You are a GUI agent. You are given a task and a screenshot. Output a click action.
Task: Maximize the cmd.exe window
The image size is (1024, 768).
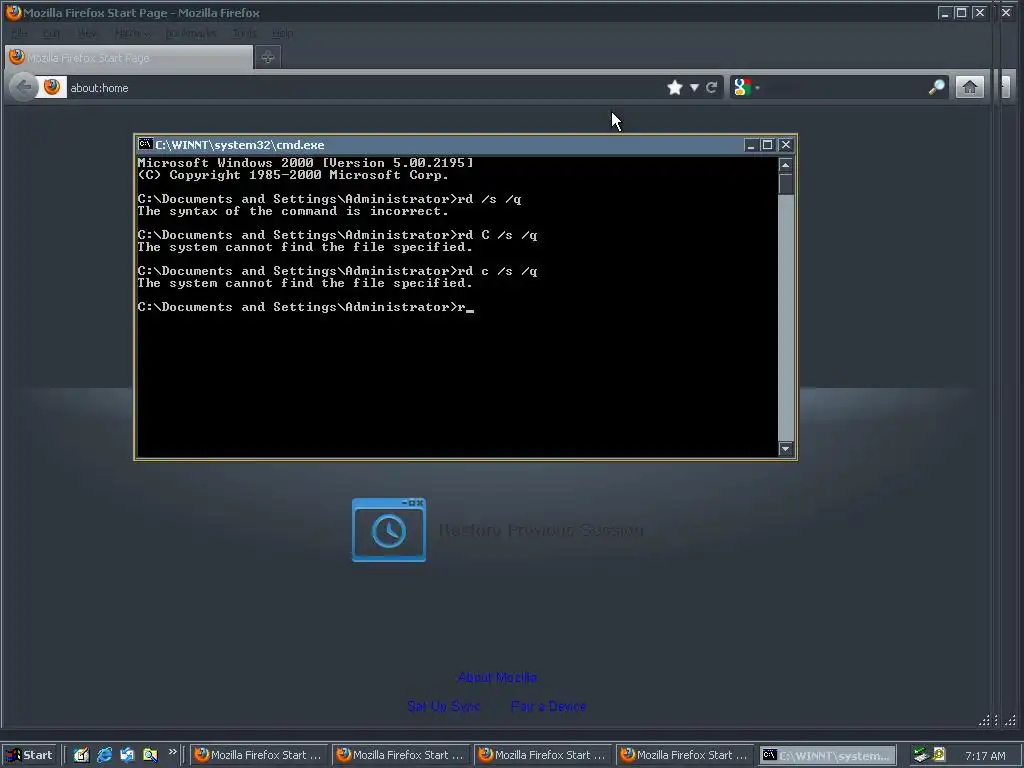[x=767, y=145]
